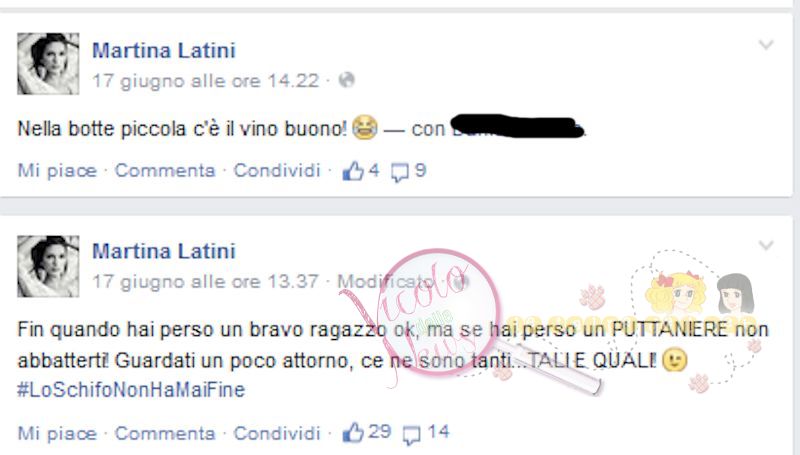Open the options chevron on first post
Viewport: 800px width, 455px height.
point(766,45)
